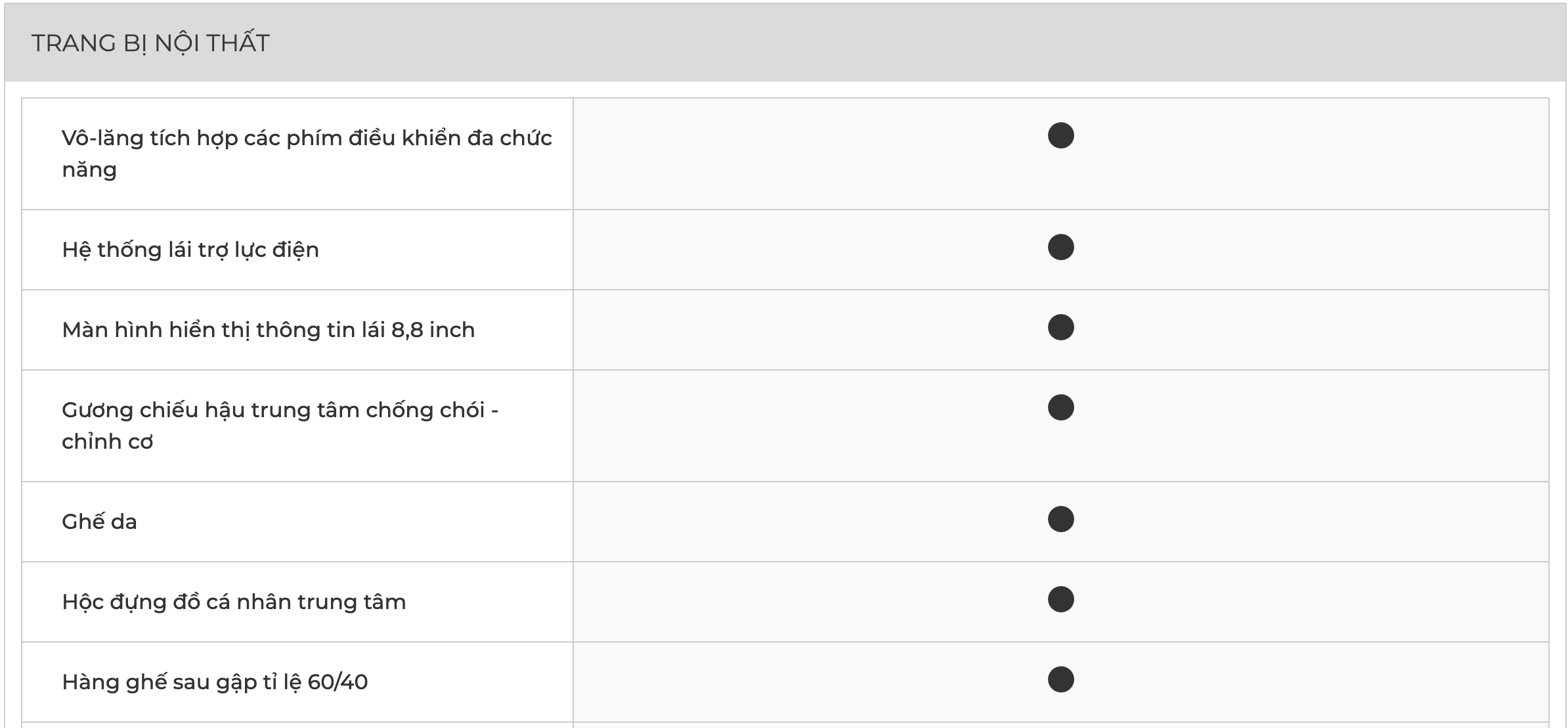Image resolution: width=1568 pixels, height=728 pixels.
Task: Click the dot in Gương chiếu hậu row
Action: tap(1060, 408)
